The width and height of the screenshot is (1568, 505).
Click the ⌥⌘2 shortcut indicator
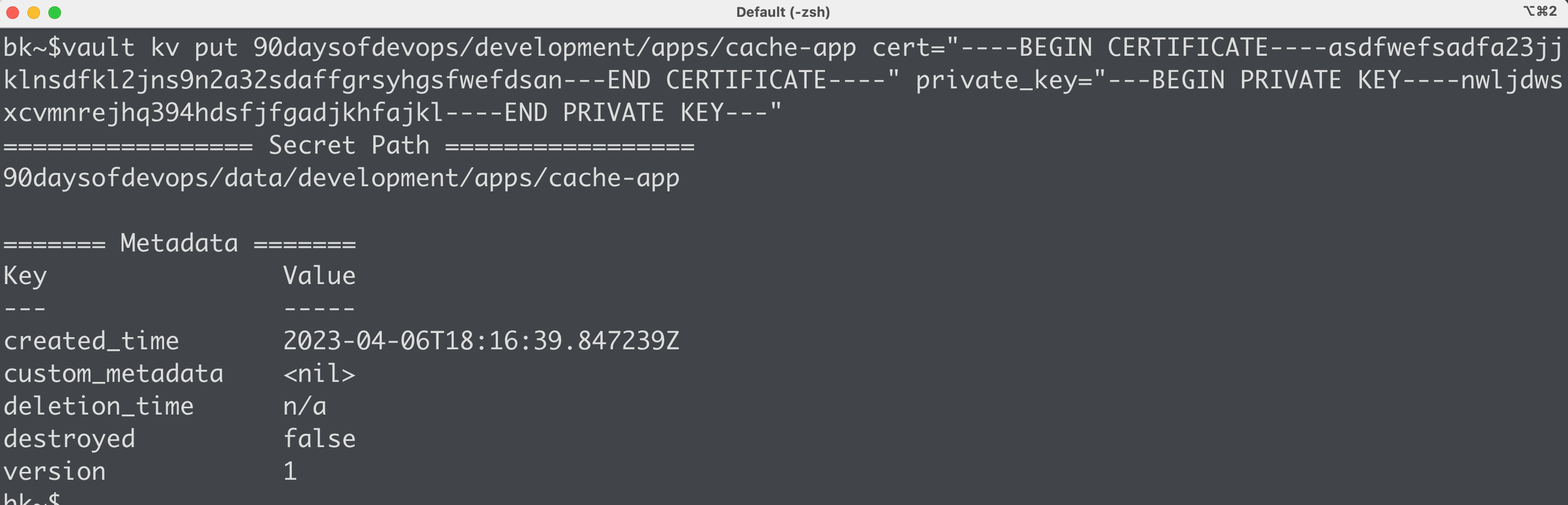click(1540, 12)
